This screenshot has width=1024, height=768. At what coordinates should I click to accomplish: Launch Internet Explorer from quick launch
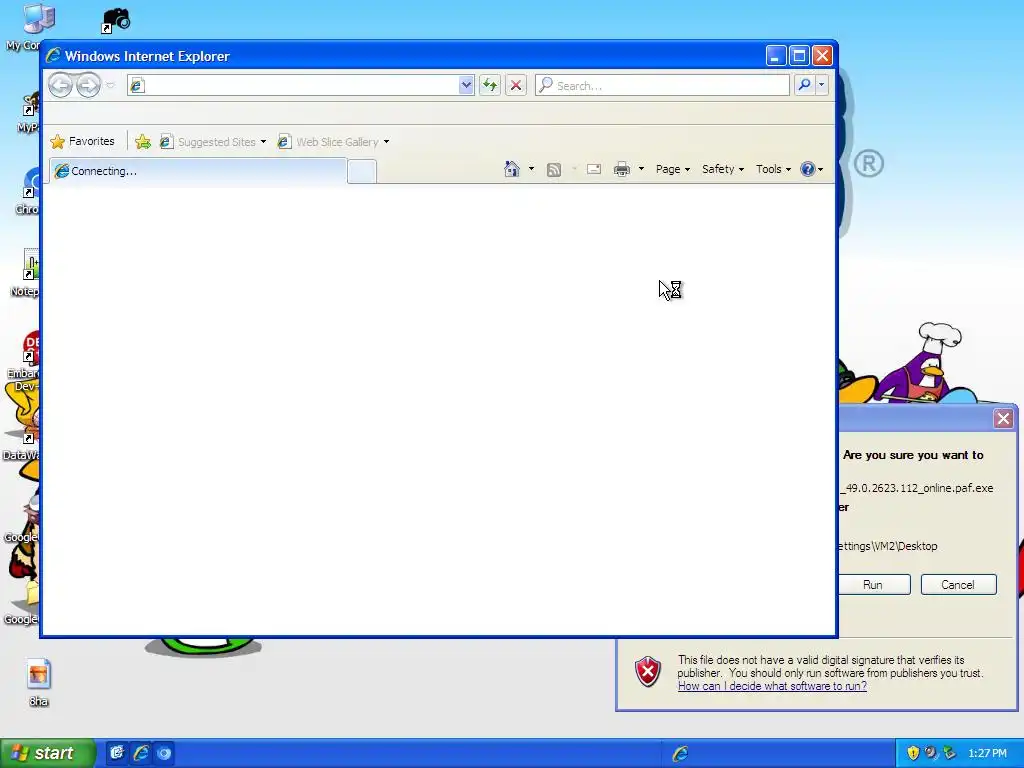click(x=140, y=753)
